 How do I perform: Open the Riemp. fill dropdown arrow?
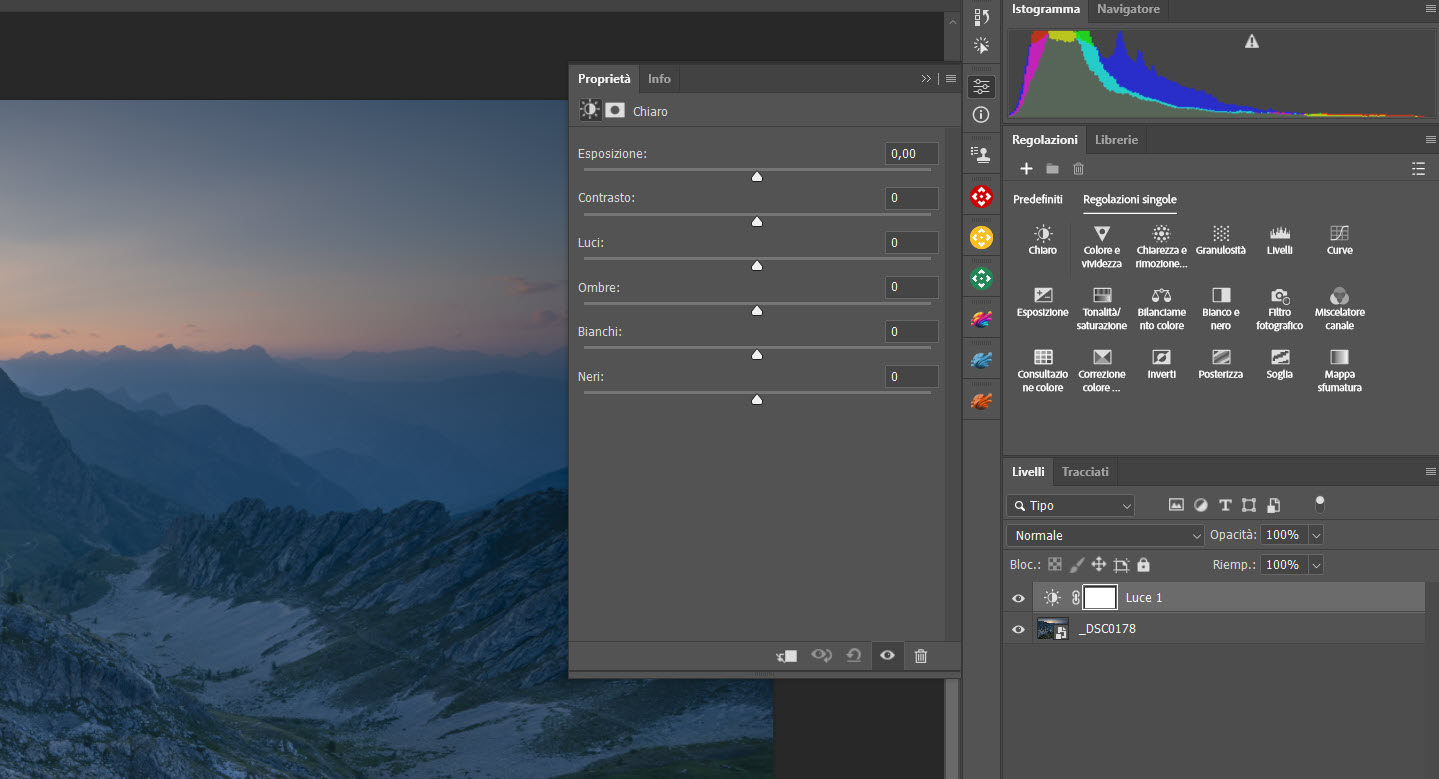(1316, 565)
